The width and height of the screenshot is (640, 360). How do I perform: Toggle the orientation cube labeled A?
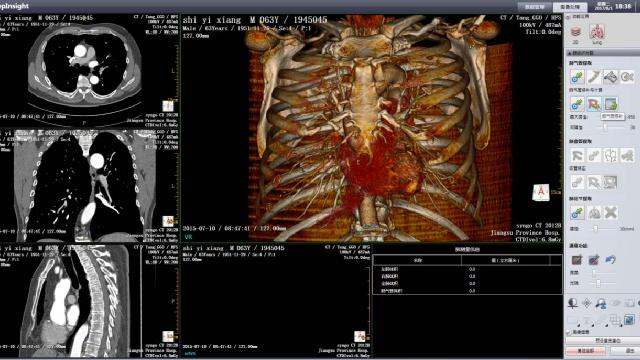tap(541, 192)
